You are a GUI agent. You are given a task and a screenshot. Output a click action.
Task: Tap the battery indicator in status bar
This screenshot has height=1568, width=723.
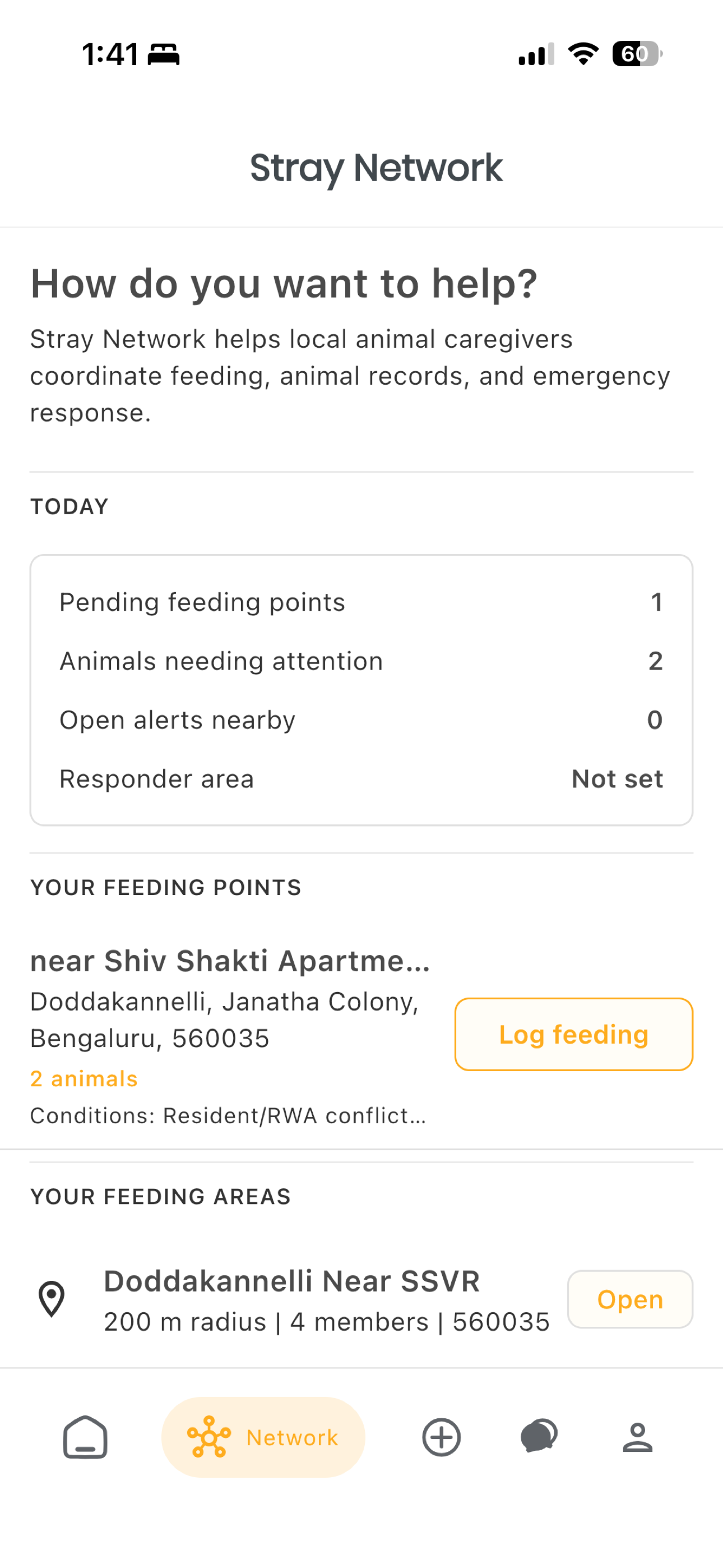click(x=637, y=54)
